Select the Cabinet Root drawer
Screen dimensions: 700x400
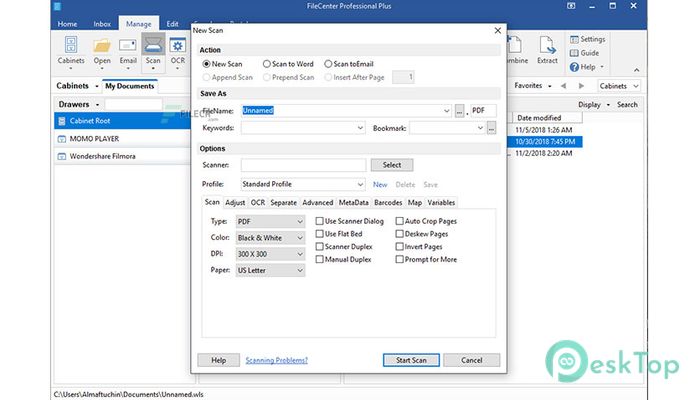[x=122, y=121]
